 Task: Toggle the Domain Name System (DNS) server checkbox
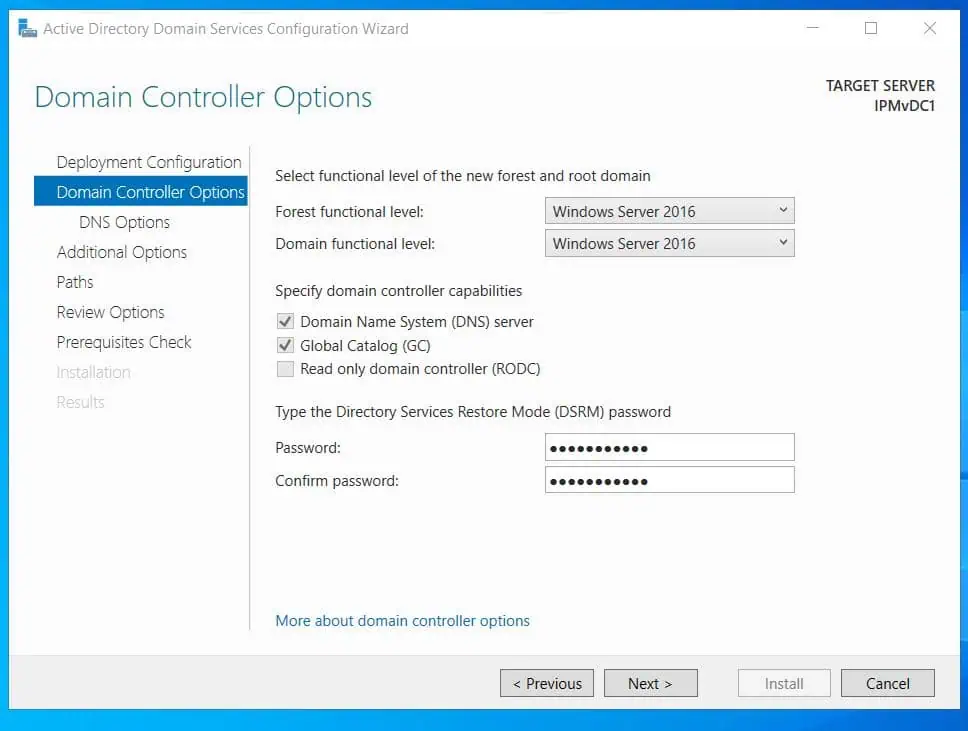click(x=285, y=322)
